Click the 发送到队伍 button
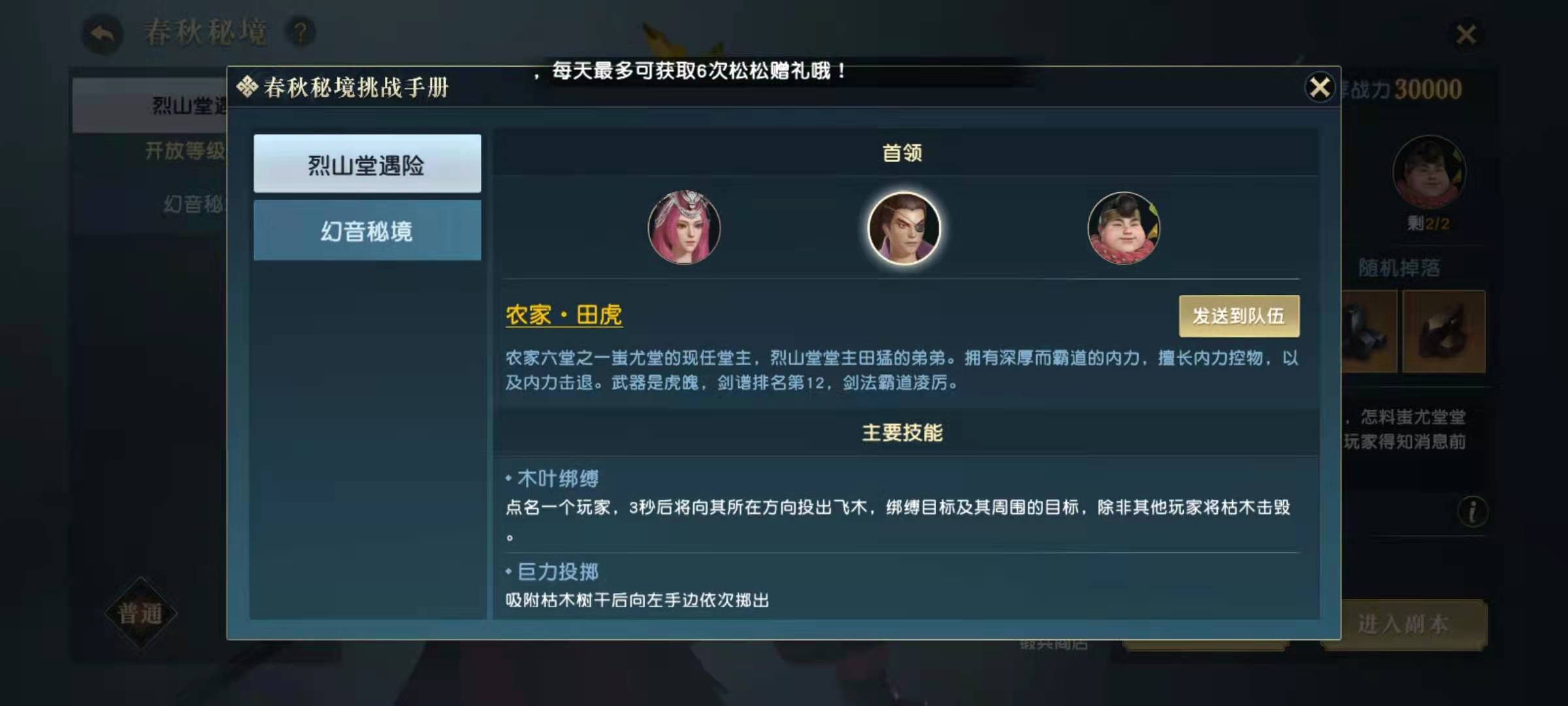 pyautogui.click(x=1239, y=316)
